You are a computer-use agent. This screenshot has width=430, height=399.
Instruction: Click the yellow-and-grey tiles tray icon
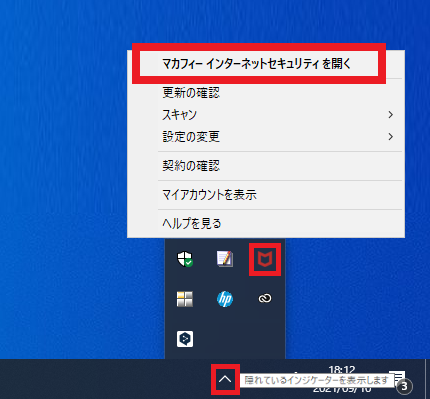pos(185,299)
